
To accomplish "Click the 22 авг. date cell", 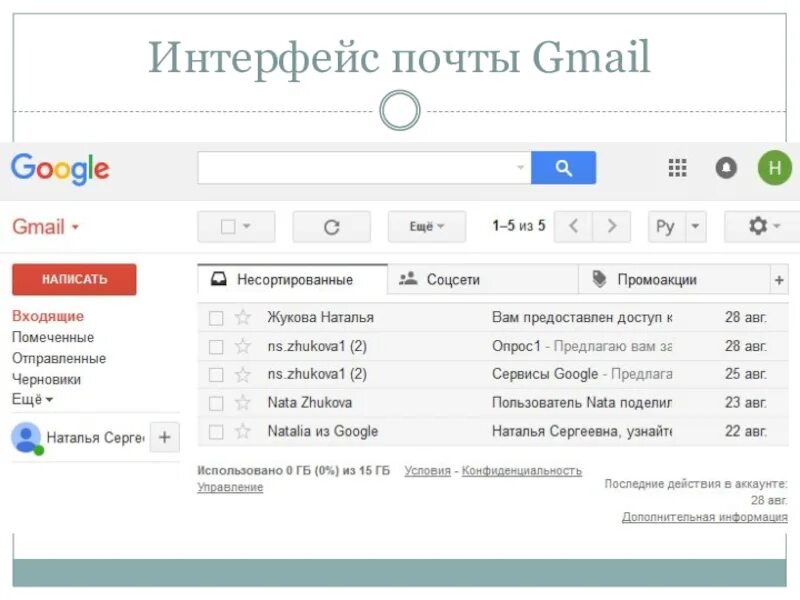I will (745, 431).
